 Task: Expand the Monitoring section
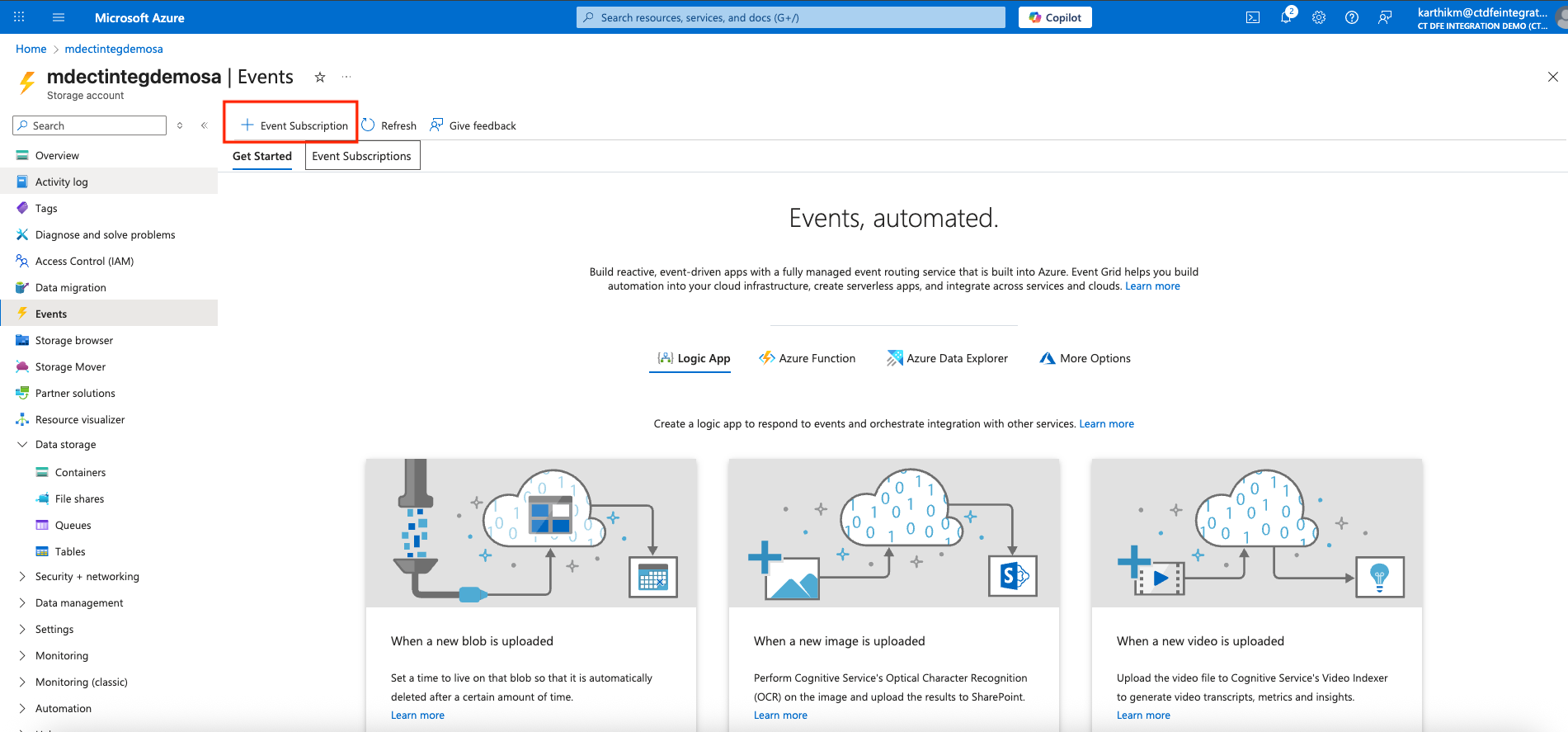click(22, 656)
